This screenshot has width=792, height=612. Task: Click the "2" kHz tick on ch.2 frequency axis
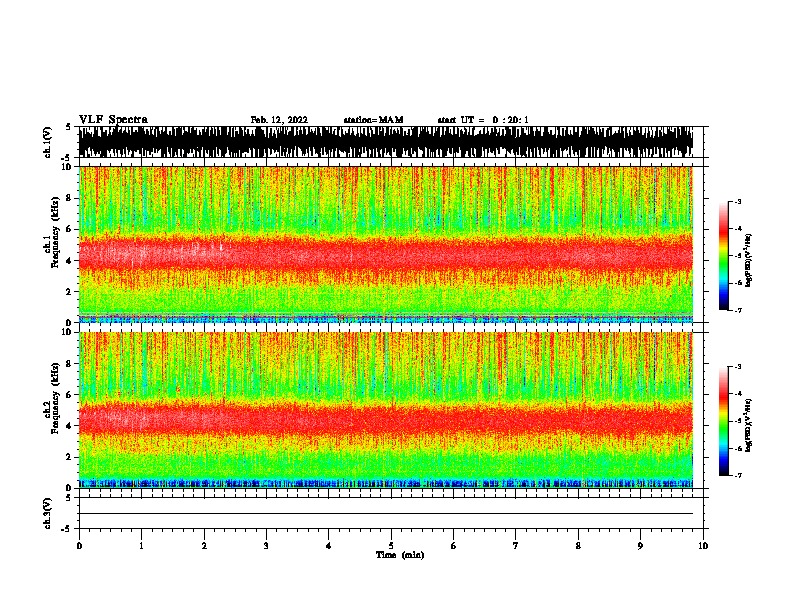pos(70,457)
